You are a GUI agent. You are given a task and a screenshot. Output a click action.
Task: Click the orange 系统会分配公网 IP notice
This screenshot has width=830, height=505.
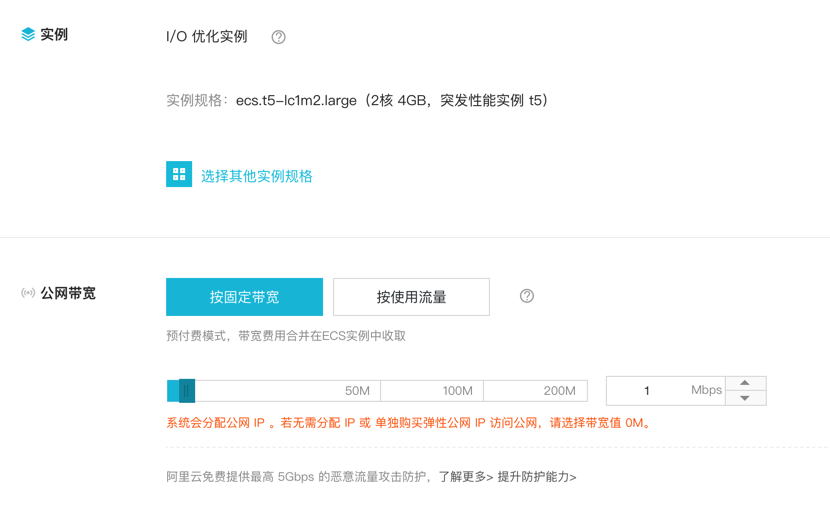(410, 423)
